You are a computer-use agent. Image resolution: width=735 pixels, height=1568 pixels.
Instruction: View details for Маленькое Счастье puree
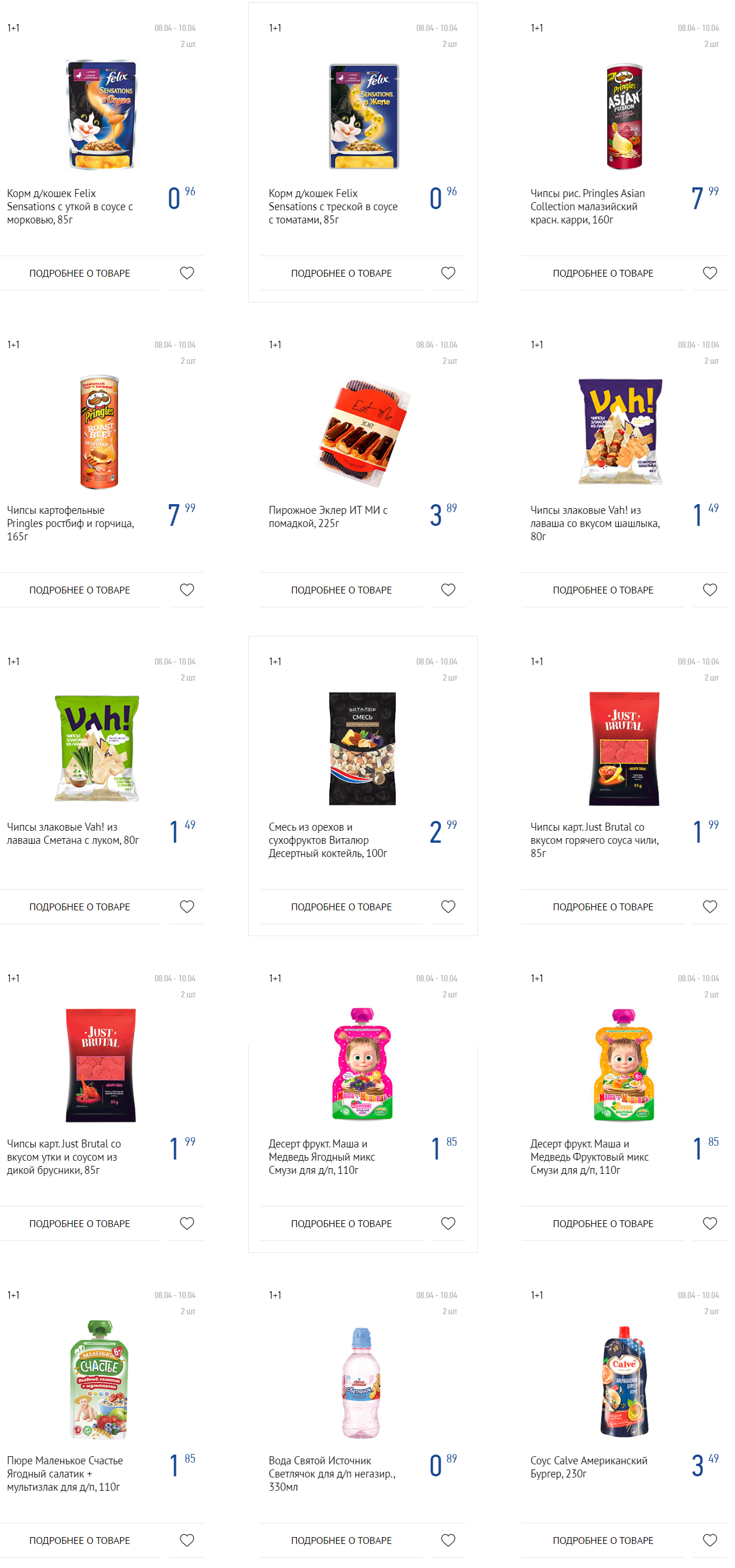click(x=80, y=1539)
